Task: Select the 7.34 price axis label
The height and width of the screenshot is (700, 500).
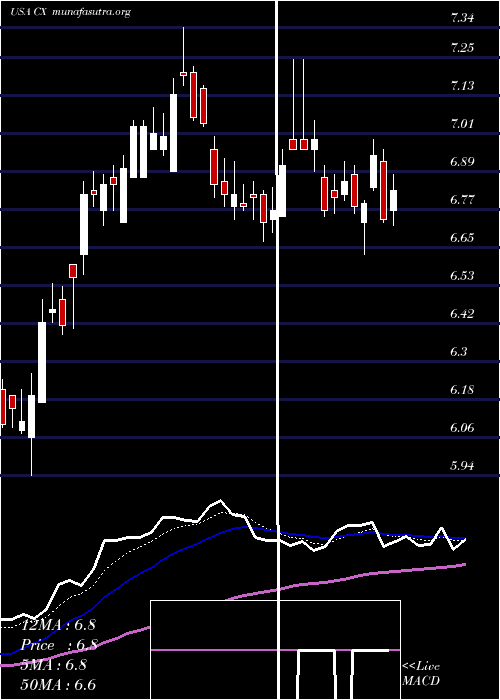Action: [x=462, y=18]
